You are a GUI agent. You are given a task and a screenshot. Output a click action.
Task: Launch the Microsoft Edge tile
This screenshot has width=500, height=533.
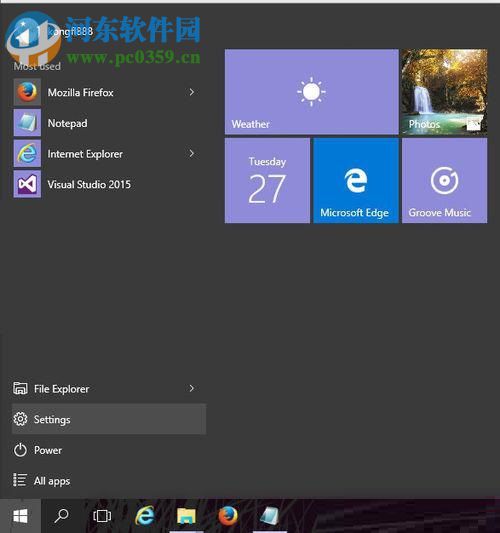pos(356,180)
